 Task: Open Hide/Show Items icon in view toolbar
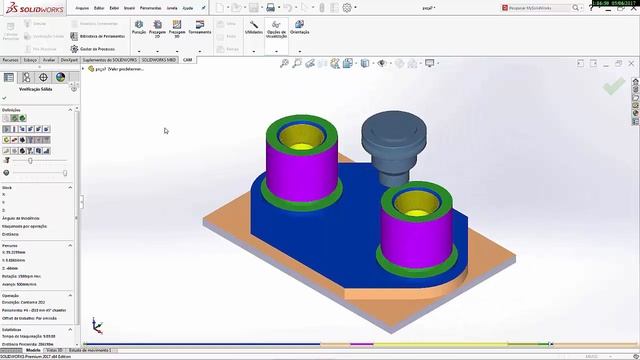382,63
